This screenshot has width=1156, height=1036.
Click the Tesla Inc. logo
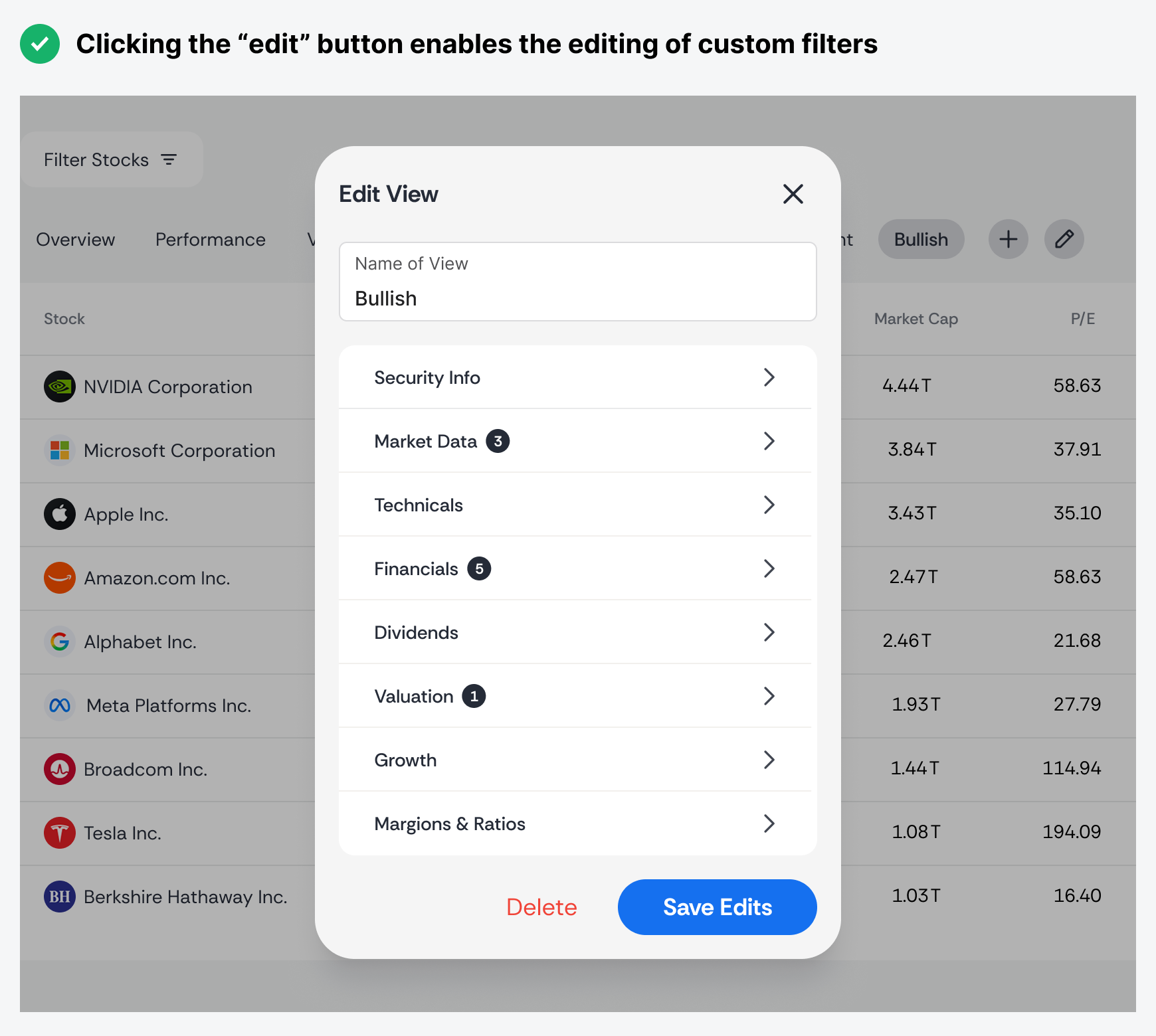point(60,833)
